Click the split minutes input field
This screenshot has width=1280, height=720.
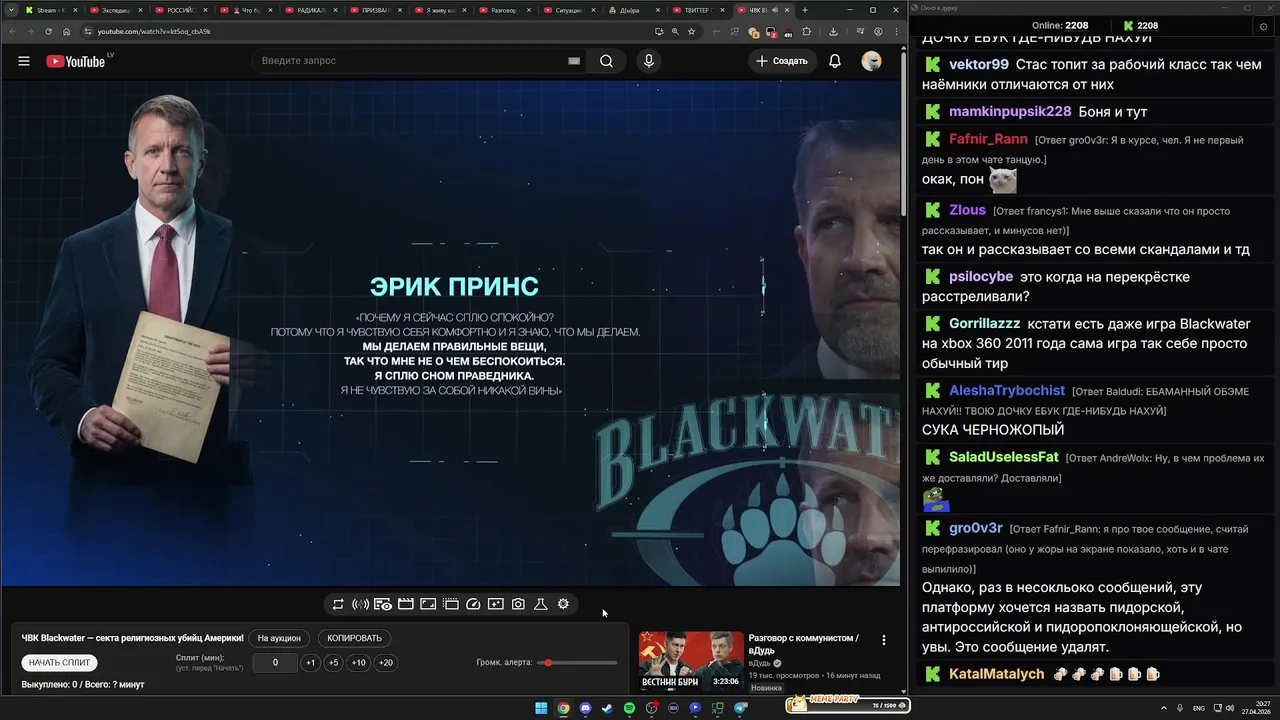pos(275,662)
